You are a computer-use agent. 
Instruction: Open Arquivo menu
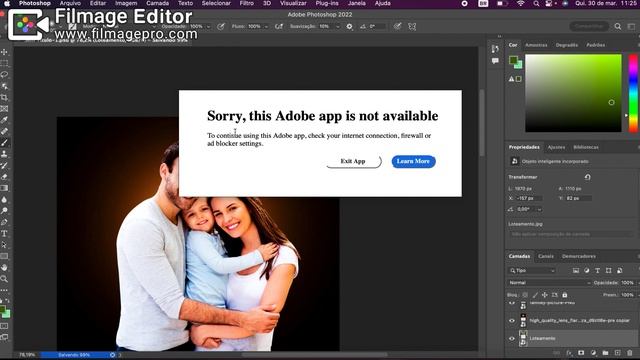pyautogui.click(x=70, y=3)
